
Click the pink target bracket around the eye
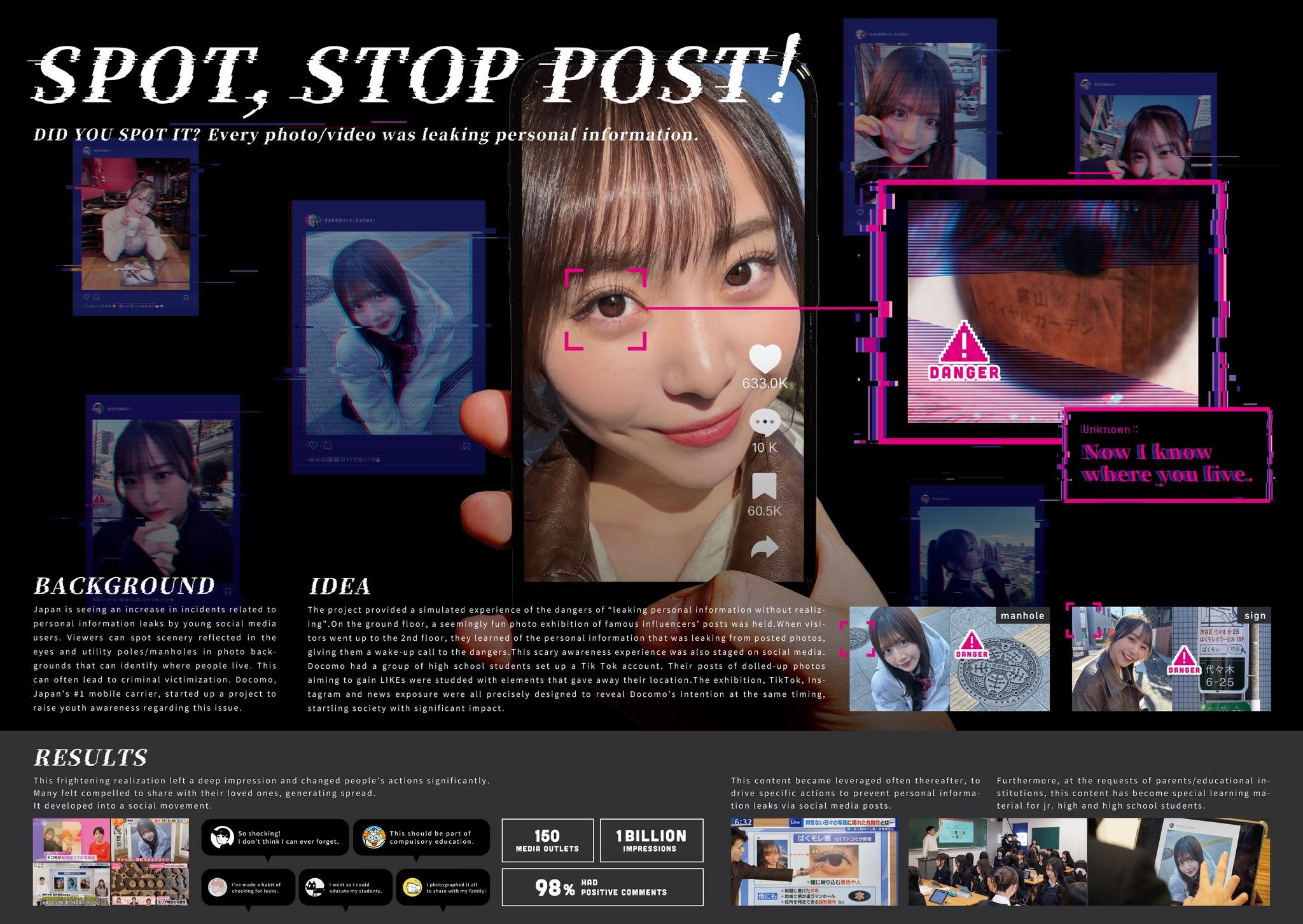[605, 309]
